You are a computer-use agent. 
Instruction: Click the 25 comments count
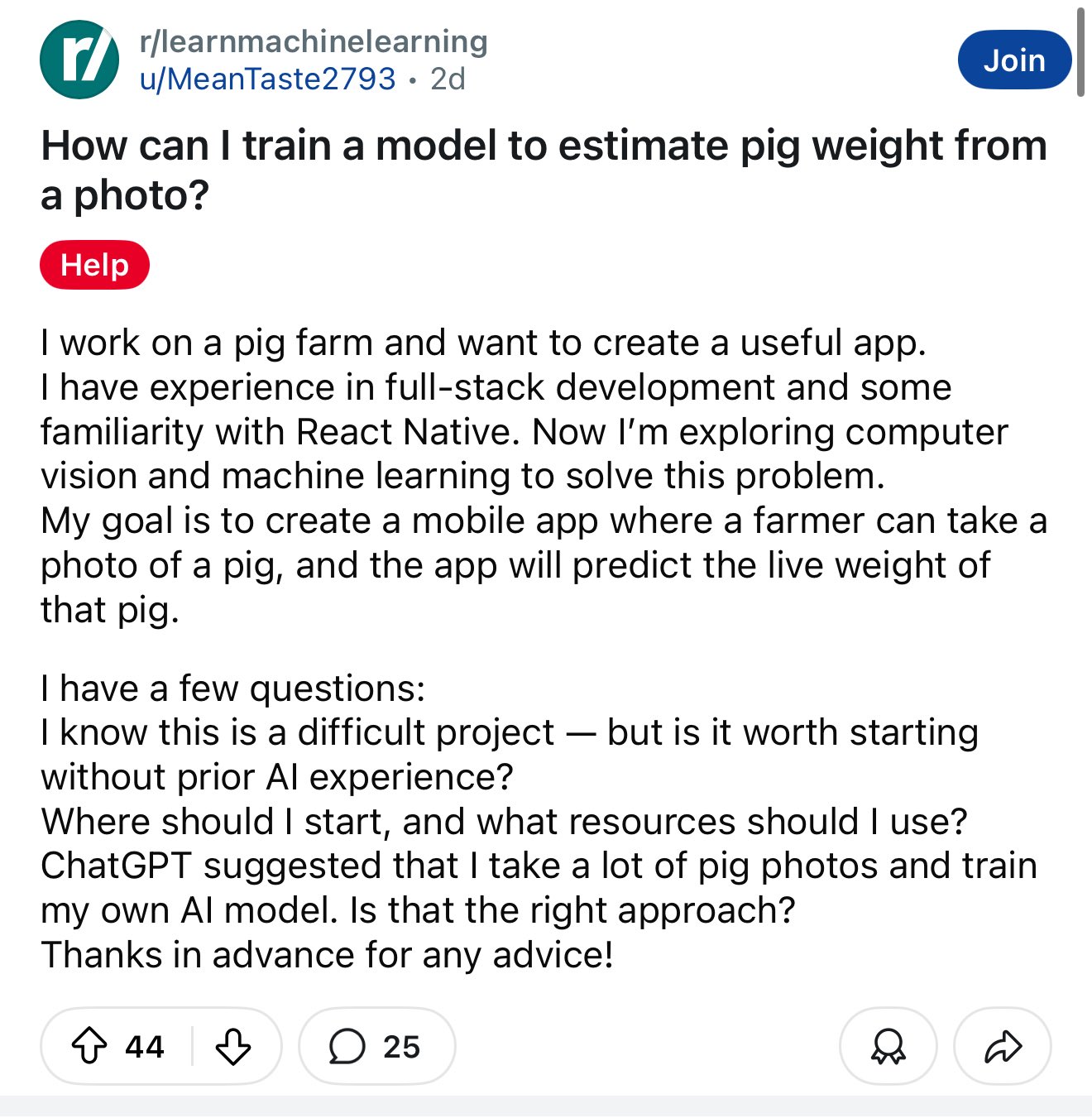point(402,1046)
